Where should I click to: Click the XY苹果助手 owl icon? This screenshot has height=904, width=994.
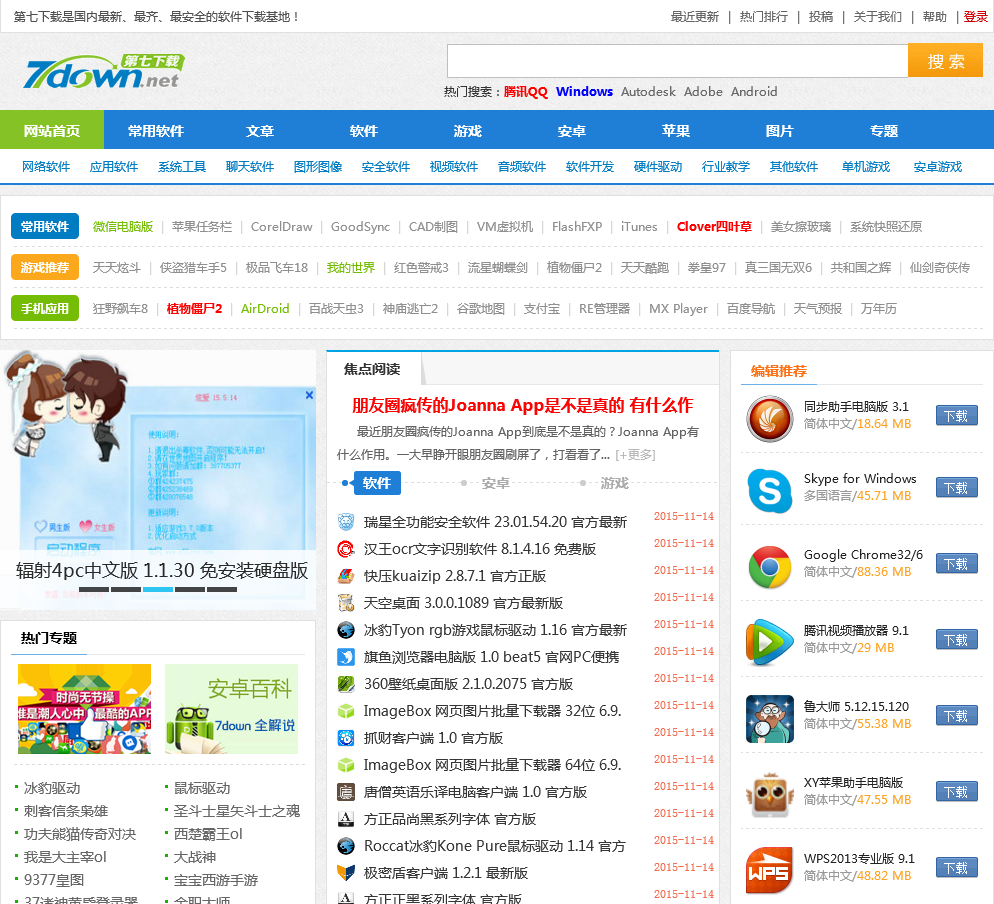(x=770, y=794)
